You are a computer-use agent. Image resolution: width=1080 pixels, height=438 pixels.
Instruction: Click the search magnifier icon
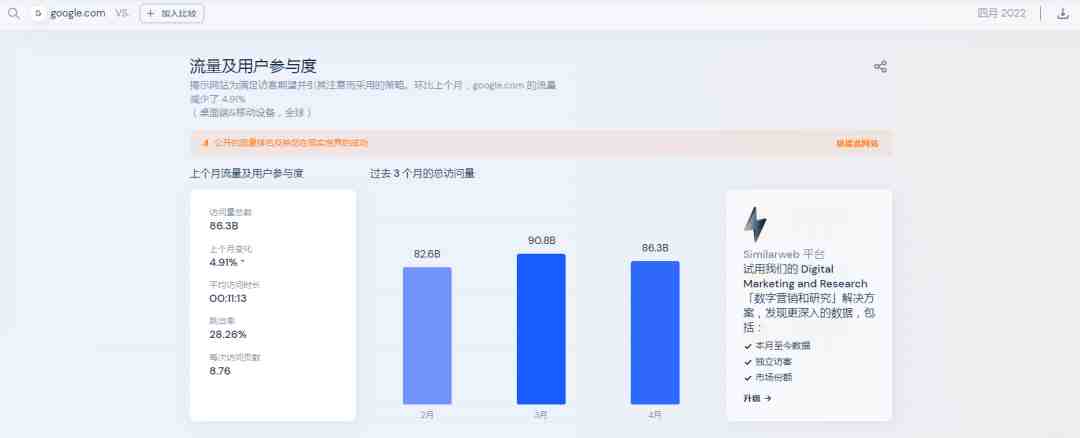click(13, 13)
